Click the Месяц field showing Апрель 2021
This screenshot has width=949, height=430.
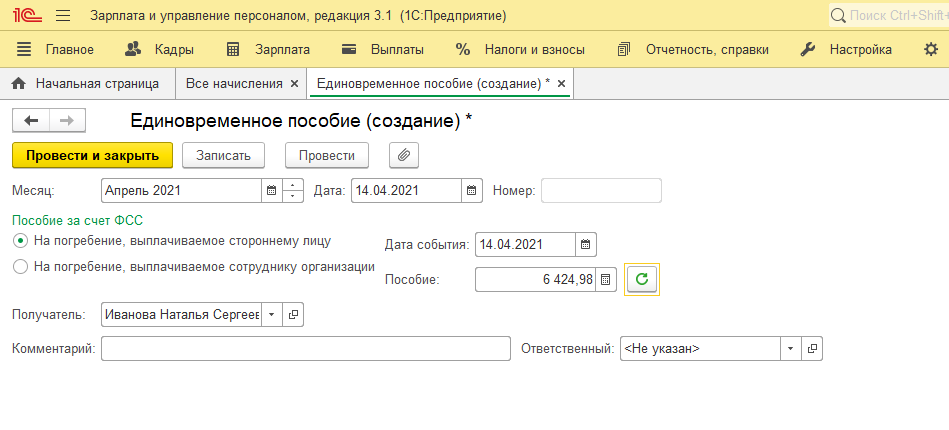click(182, 191)
